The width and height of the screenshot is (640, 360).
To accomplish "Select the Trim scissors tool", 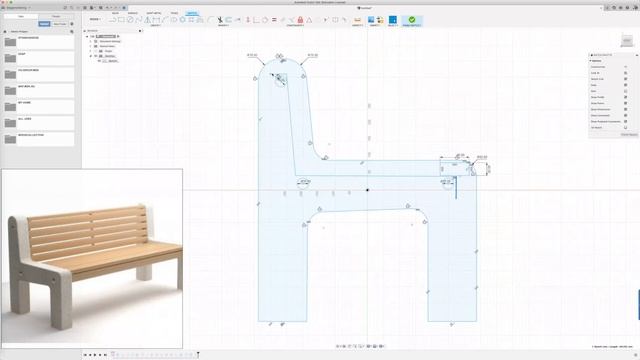I will tap(220, 20).
